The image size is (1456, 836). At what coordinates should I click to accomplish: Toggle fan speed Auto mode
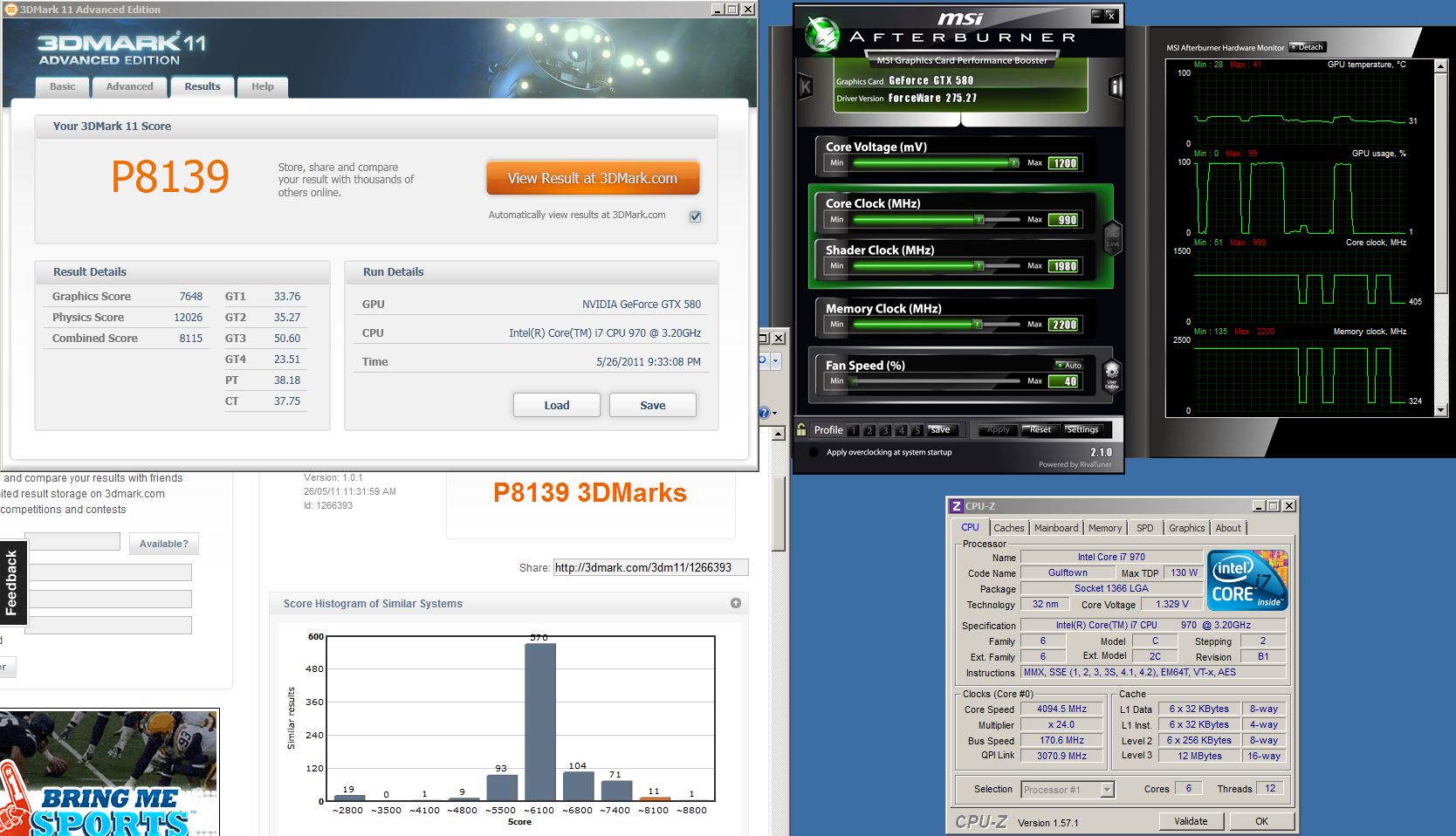coord(1068,365)
